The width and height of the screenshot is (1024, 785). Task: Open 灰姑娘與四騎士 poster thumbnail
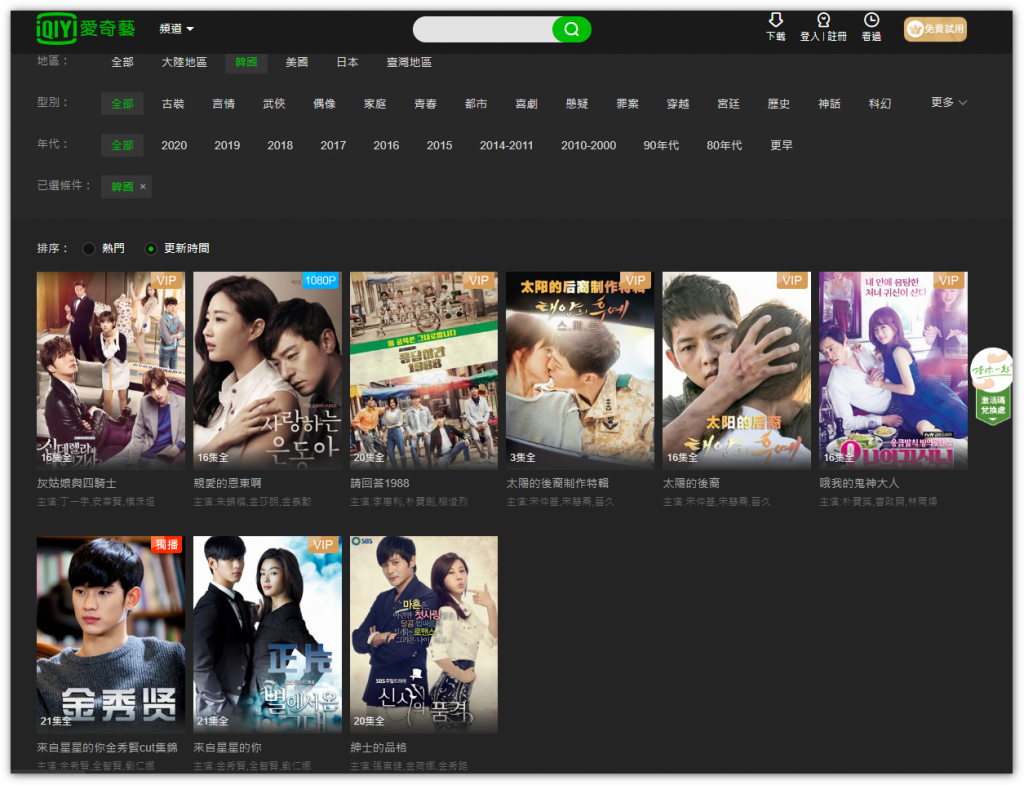(x=110, y=370)
